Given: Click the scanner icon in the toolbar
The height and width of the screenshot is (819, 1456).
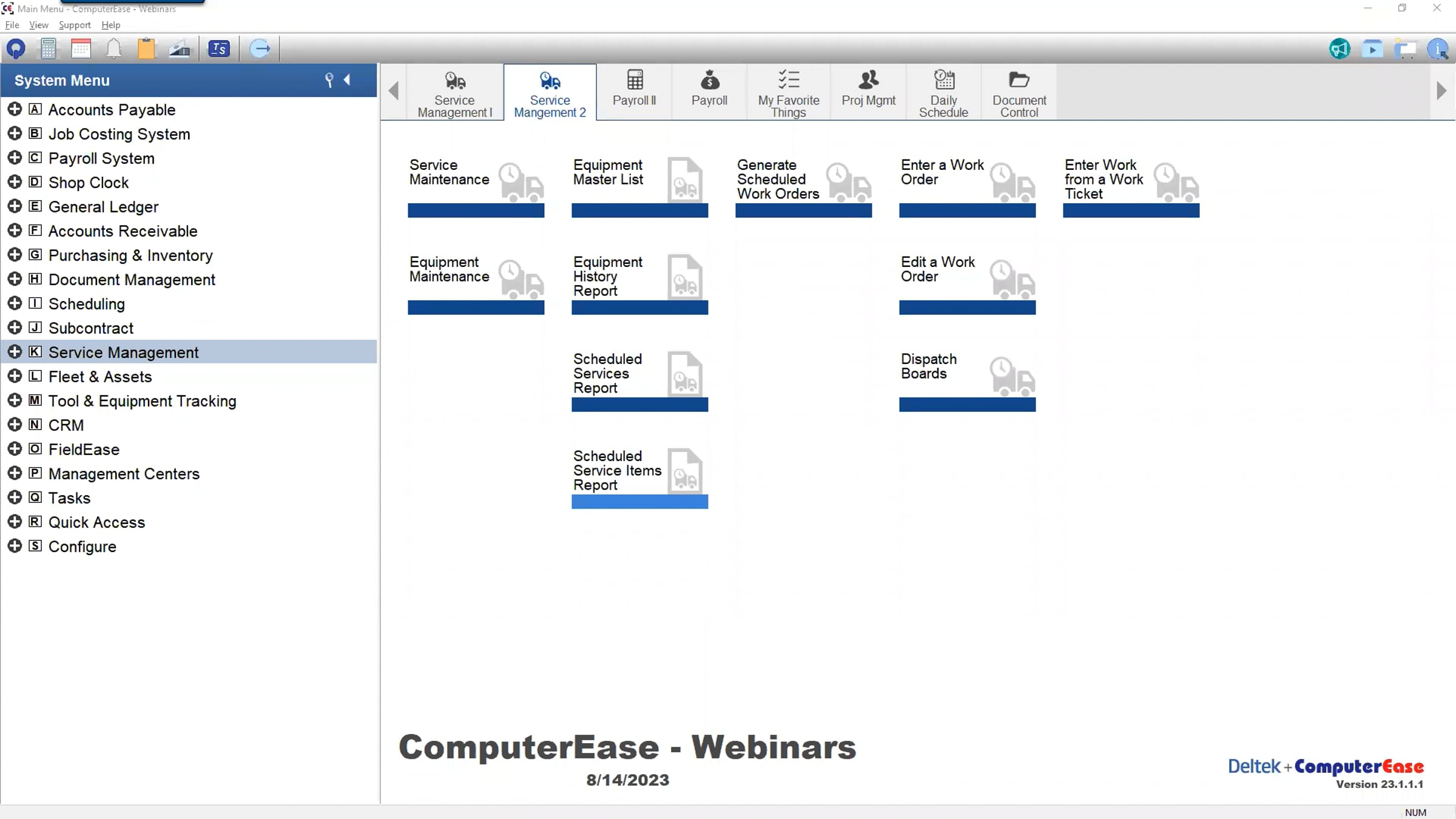Looking at the screenshot, I should [x=179, y=49].
